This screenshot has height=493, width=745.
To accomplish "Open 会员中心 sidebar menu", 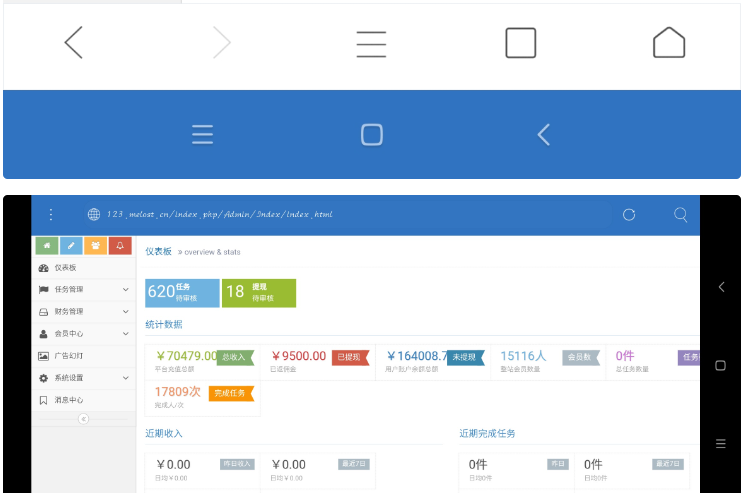I will [x=84, y=334].
